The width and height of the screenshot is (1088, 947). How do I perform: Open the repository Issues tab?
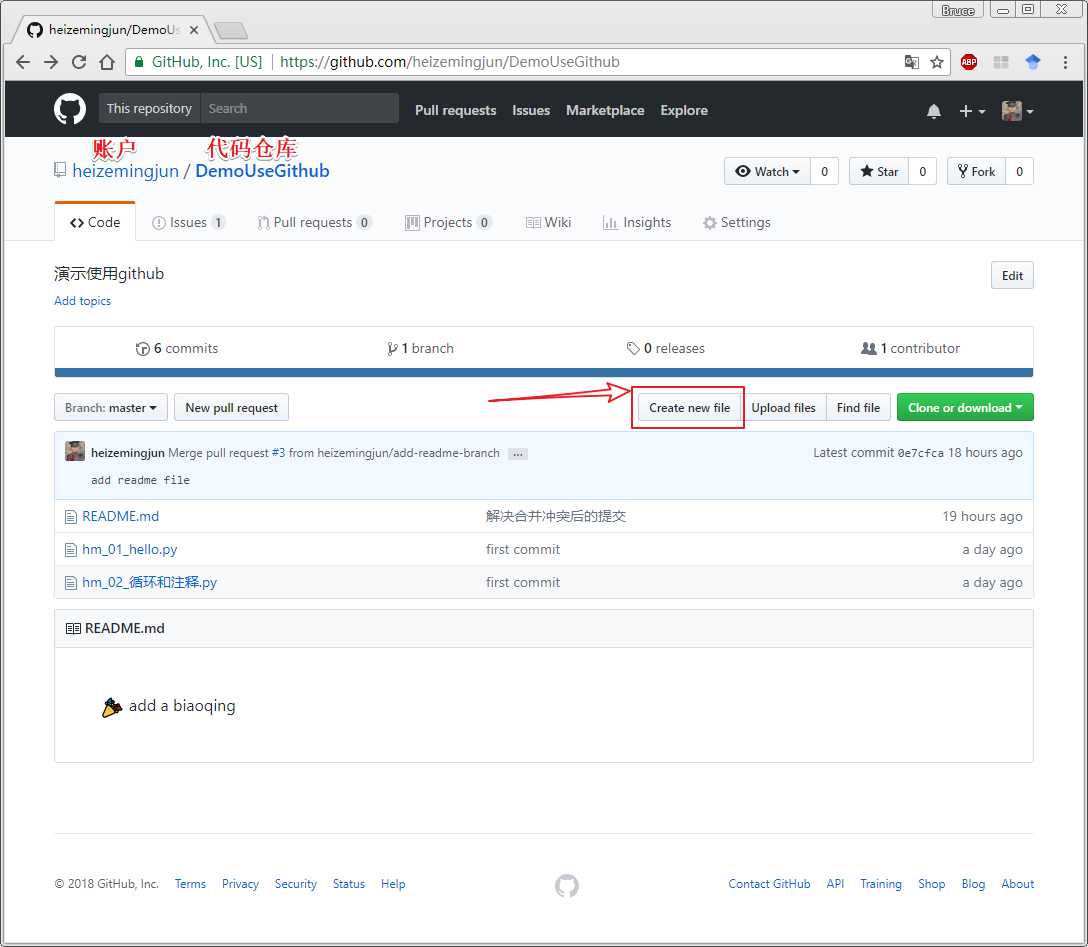[188, 222]
